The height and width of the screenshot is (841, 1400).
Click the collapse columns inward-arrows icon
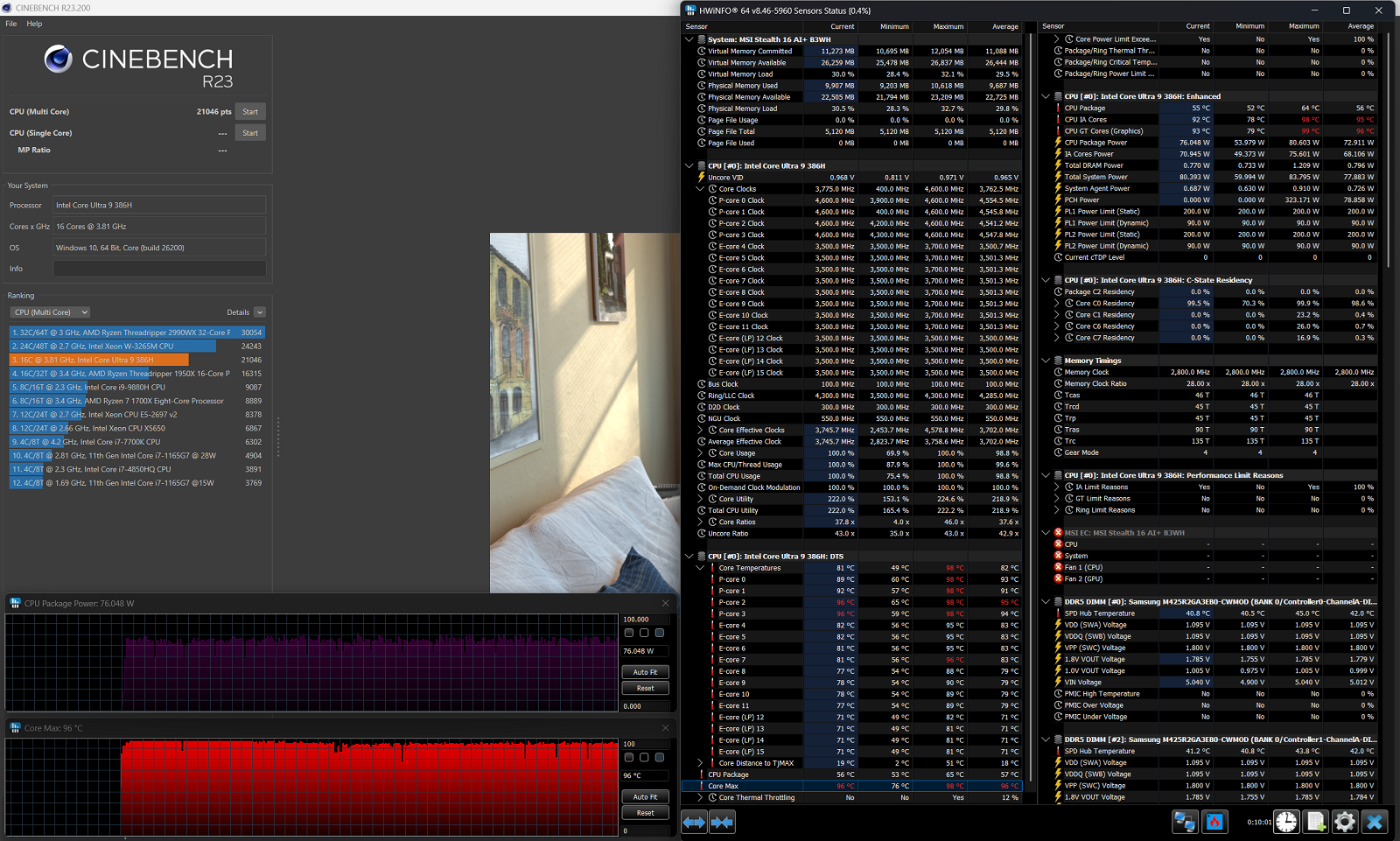tap(722, 822)
